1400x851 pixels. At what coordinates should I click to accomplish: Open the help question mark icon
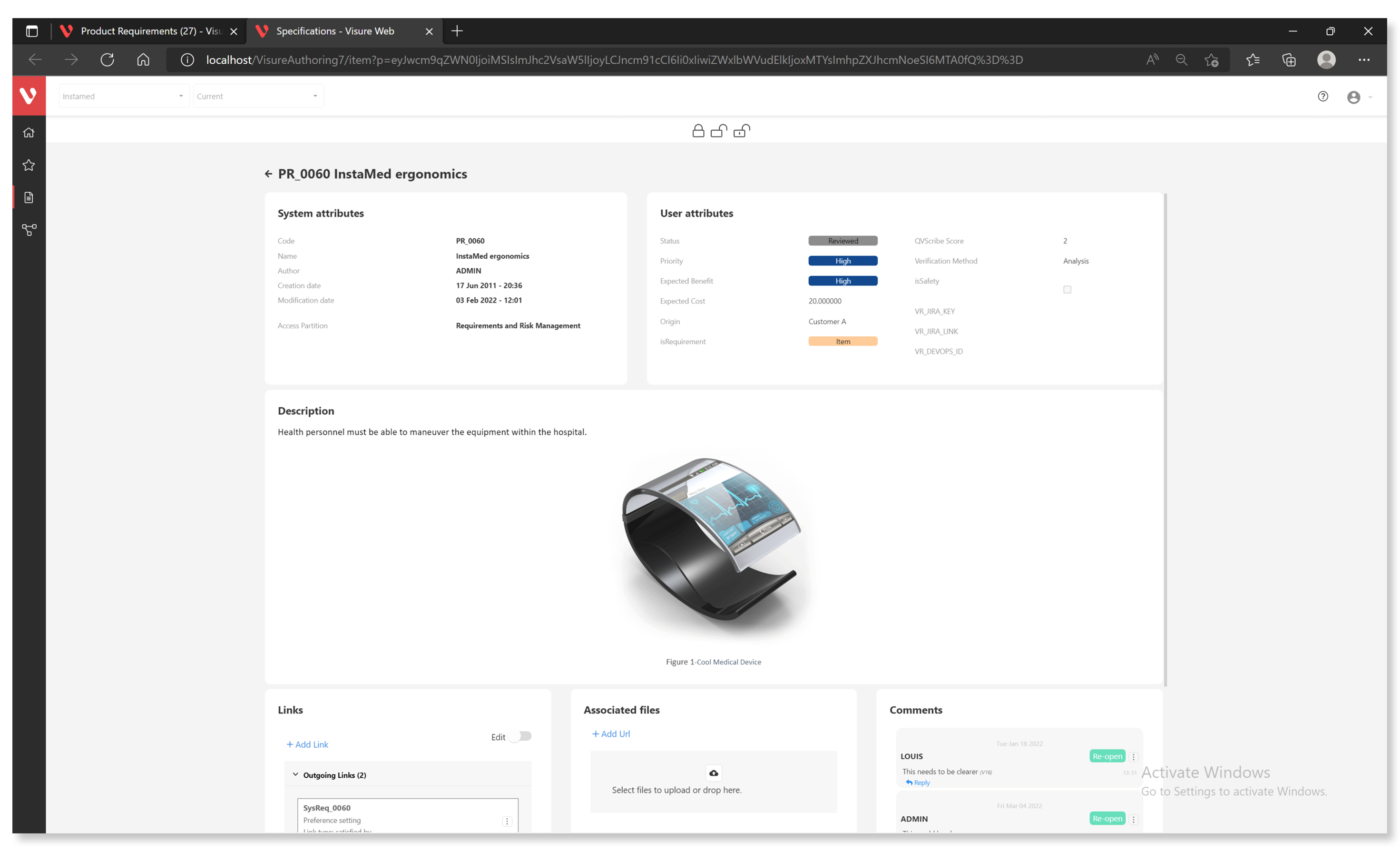pyautogui.click(x=1323, y=97)
